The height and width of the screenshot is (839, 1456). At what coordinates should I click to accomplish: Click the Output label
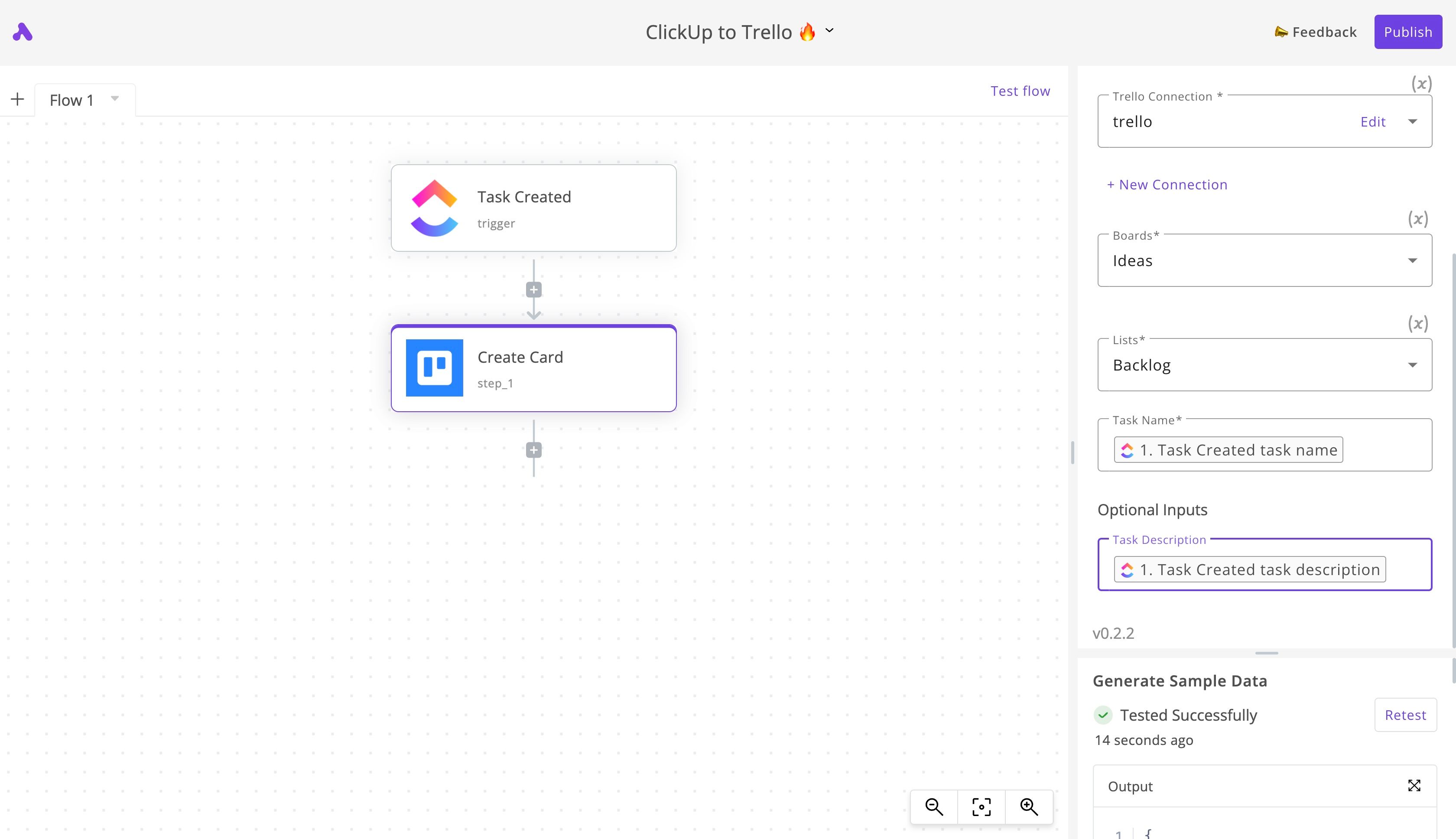click(1130, 787)
